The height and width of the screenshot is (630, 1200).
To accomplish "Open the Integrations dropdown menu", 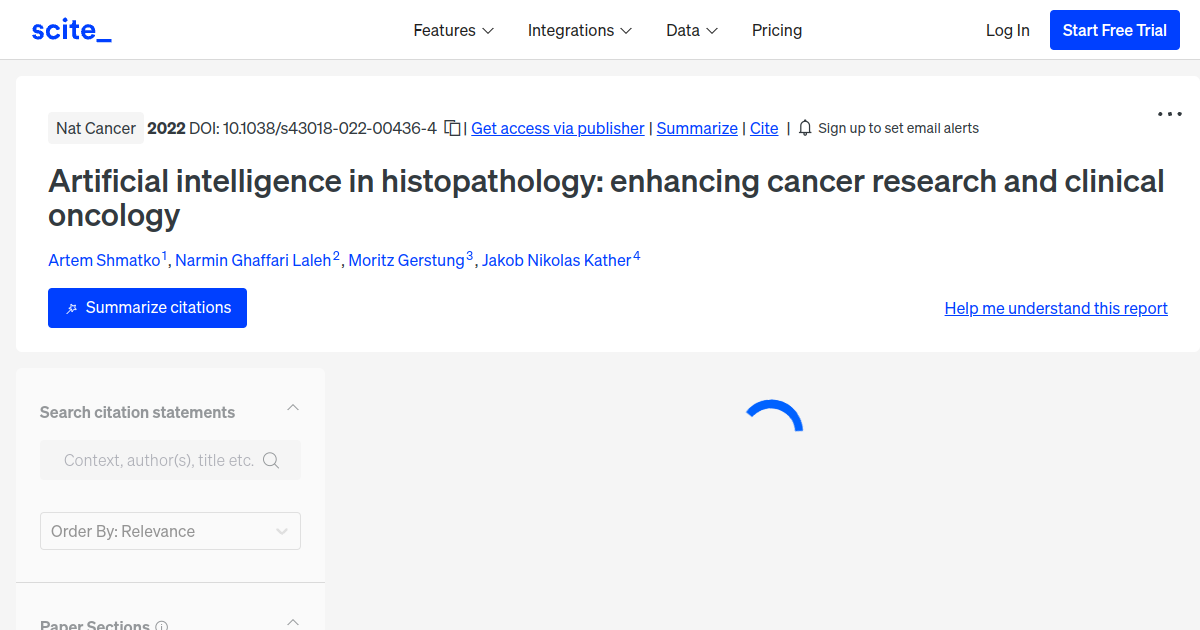I will coord(580,30).
